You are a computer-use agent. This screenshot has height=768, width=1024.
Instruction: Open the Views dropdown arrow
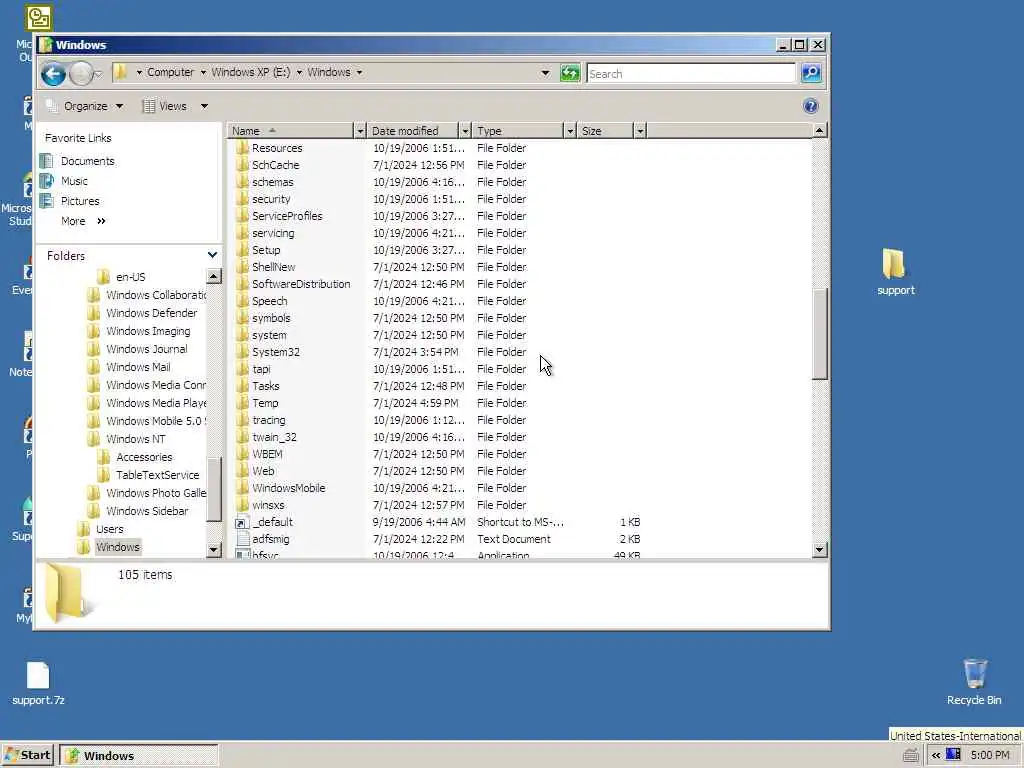(204, 106)
